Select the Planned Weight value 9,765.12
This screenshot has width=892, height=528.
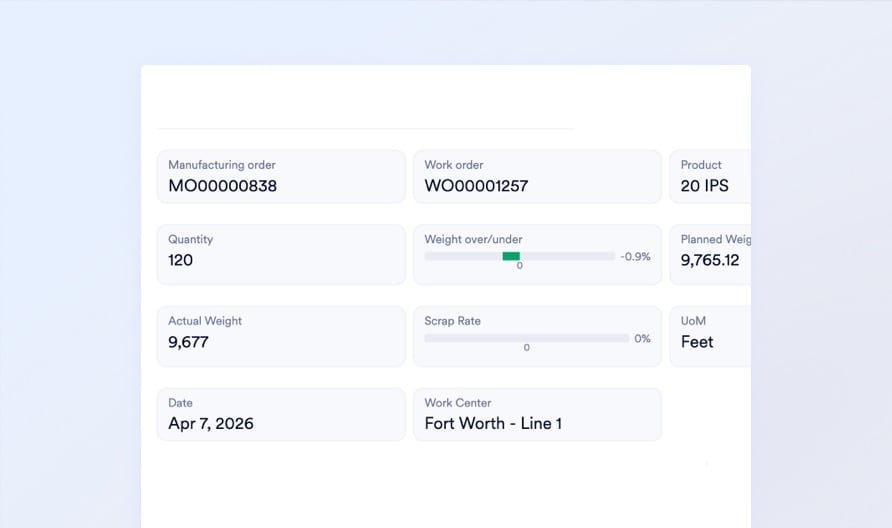click(710, 261)
